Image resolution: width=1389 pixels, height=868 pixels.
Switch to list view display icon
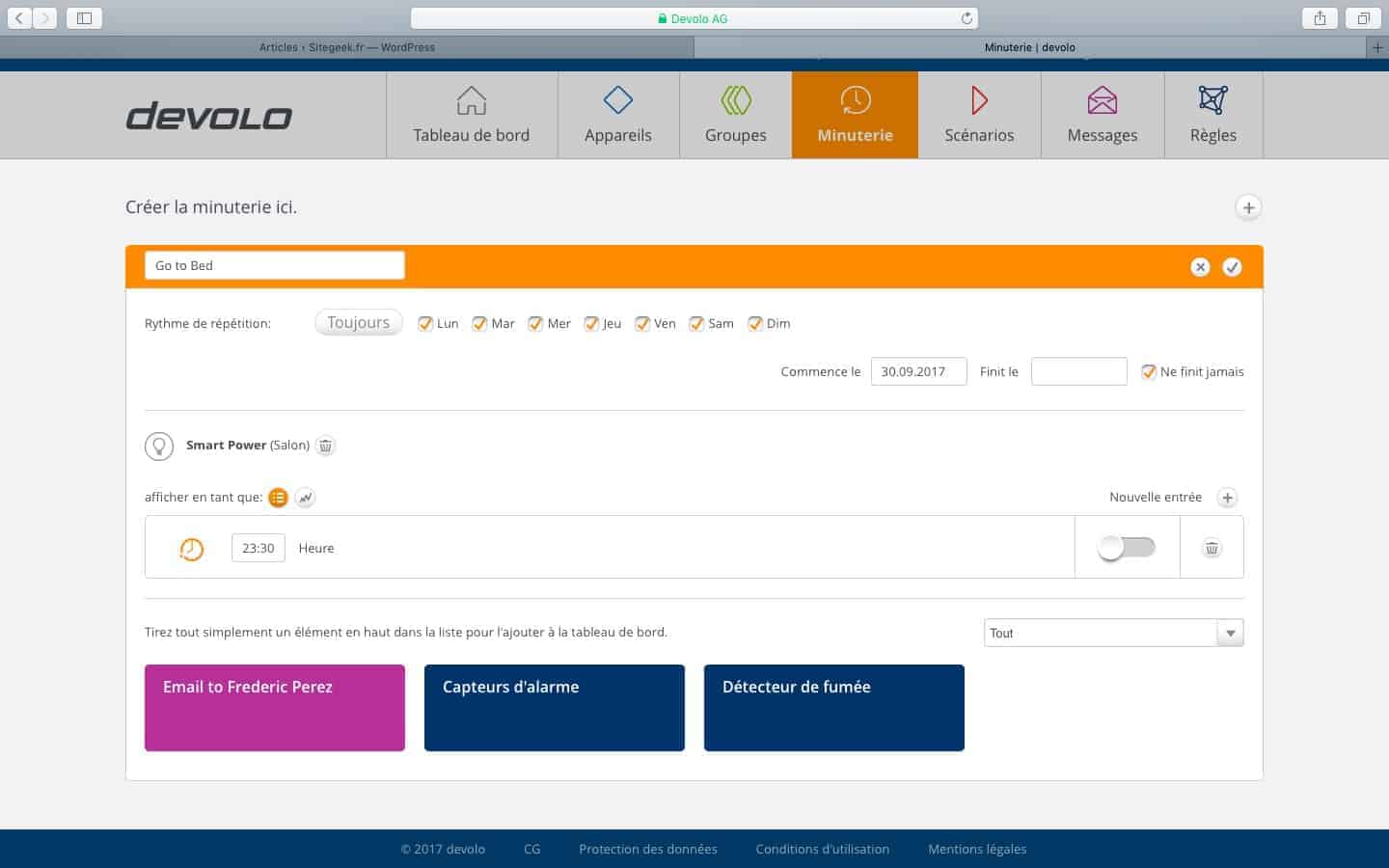[x=278, y=498]
